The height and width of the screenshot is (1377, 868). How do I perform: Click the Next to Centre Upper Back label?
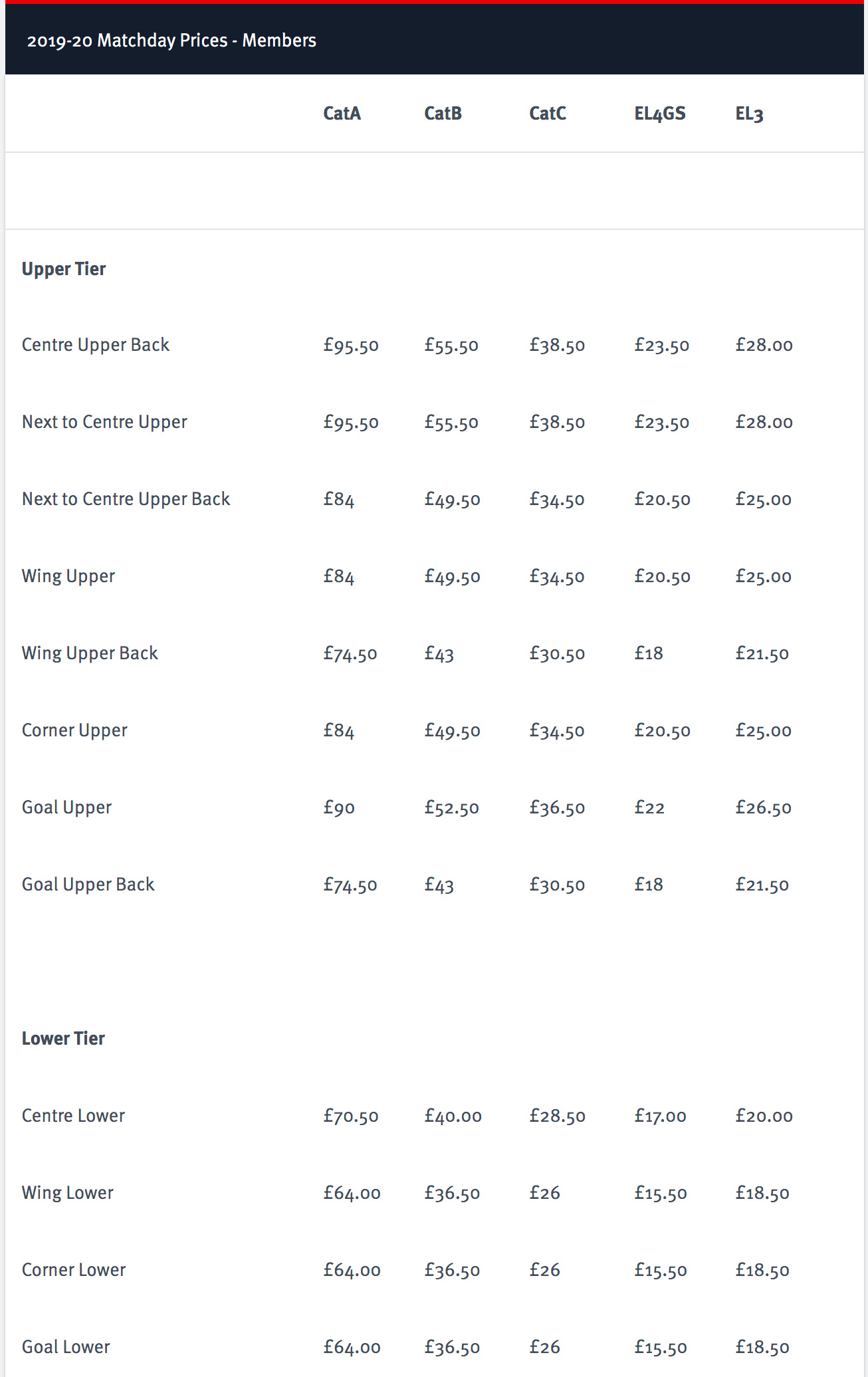tap(126, 499)
